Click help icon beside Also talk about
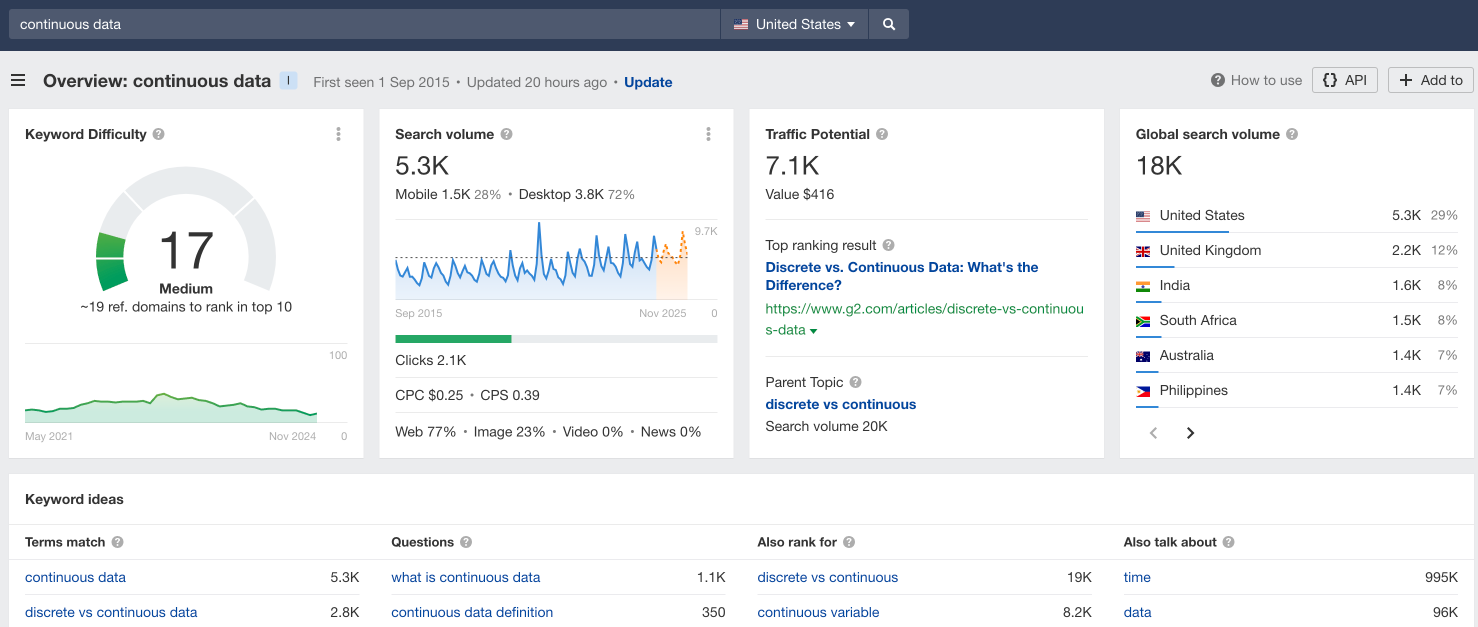1478x627 pixels. tap(1228, 542)
